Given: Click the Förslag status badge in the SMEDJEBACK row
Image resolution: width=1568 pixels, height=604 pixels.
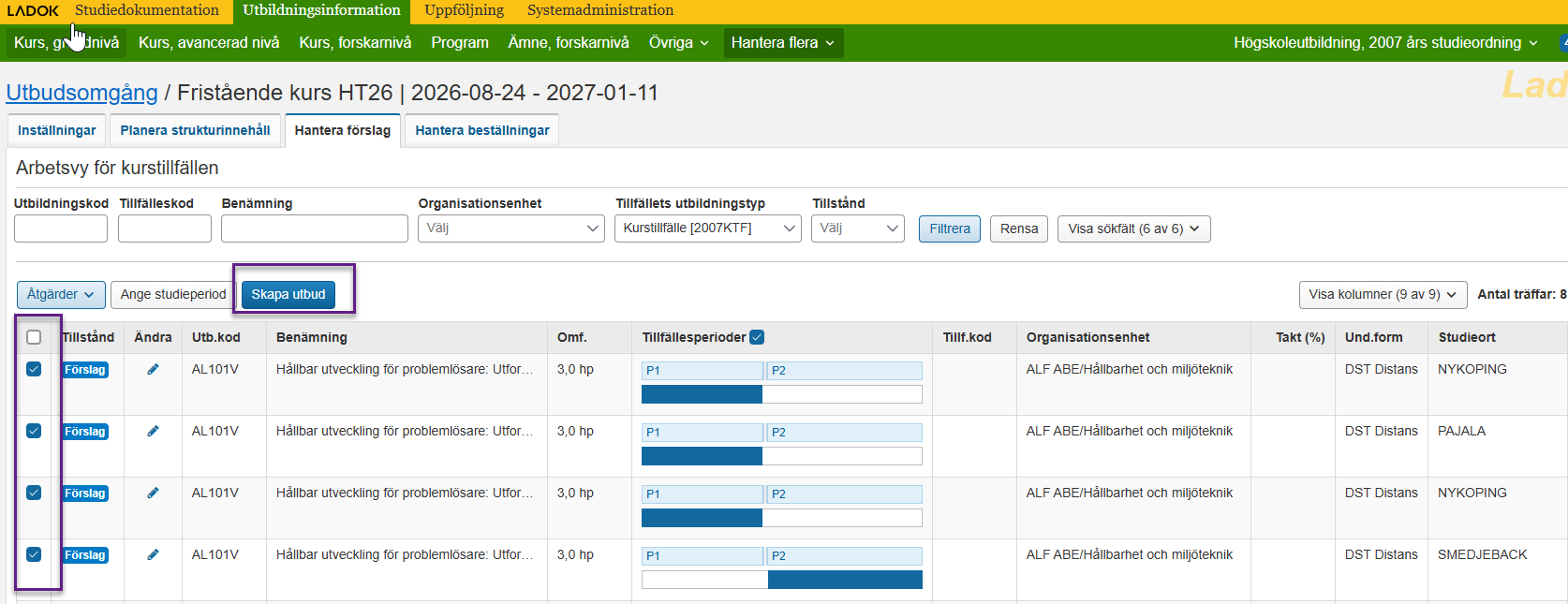Looking at the screenshot, I should tap(85, 555).
